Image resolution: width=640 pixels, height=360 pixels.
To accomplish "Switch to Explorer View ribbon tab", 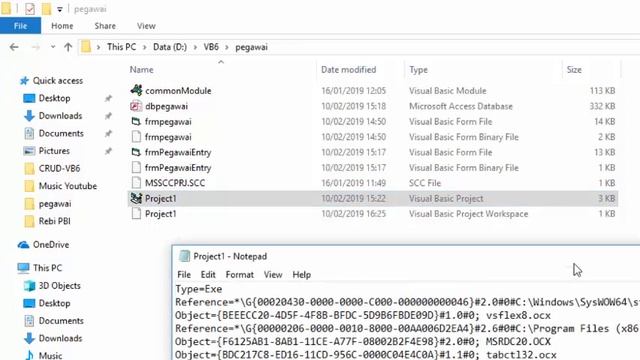I will pyautogui.click(x=146, y=26).
